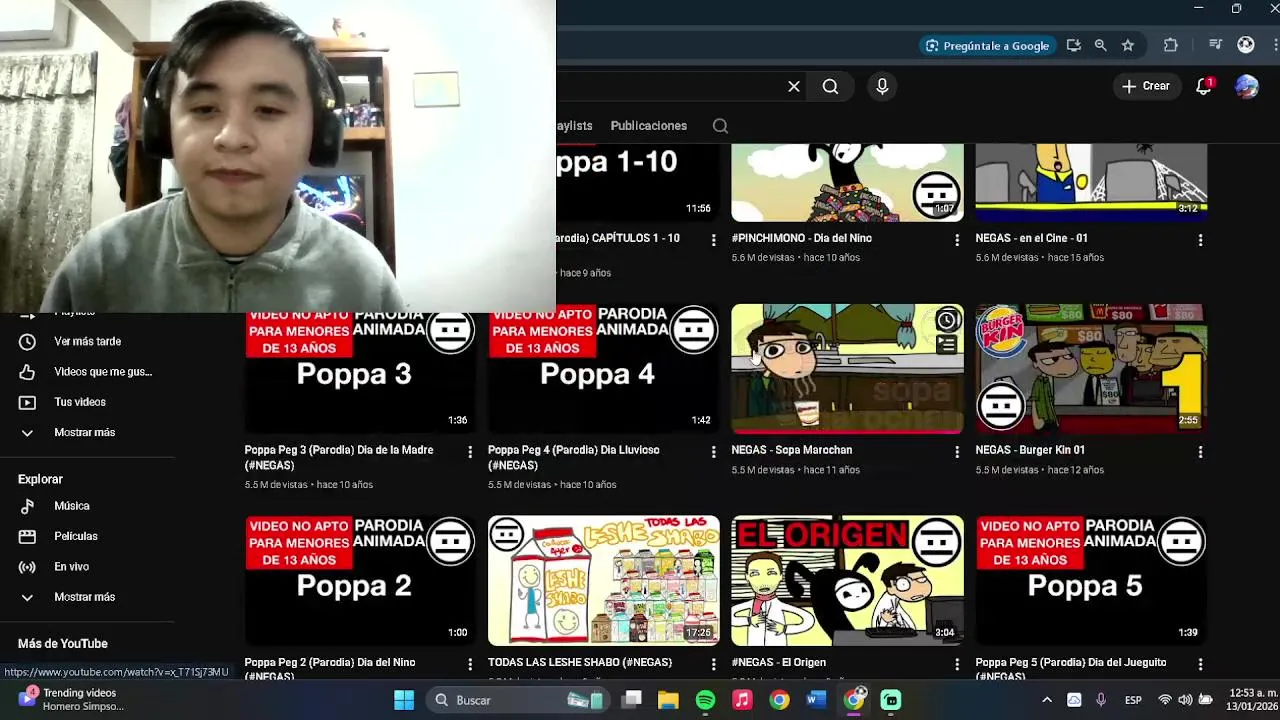
Task: Add Sopa Marochan to Watch Later clock icon
Action: point(946,321)
